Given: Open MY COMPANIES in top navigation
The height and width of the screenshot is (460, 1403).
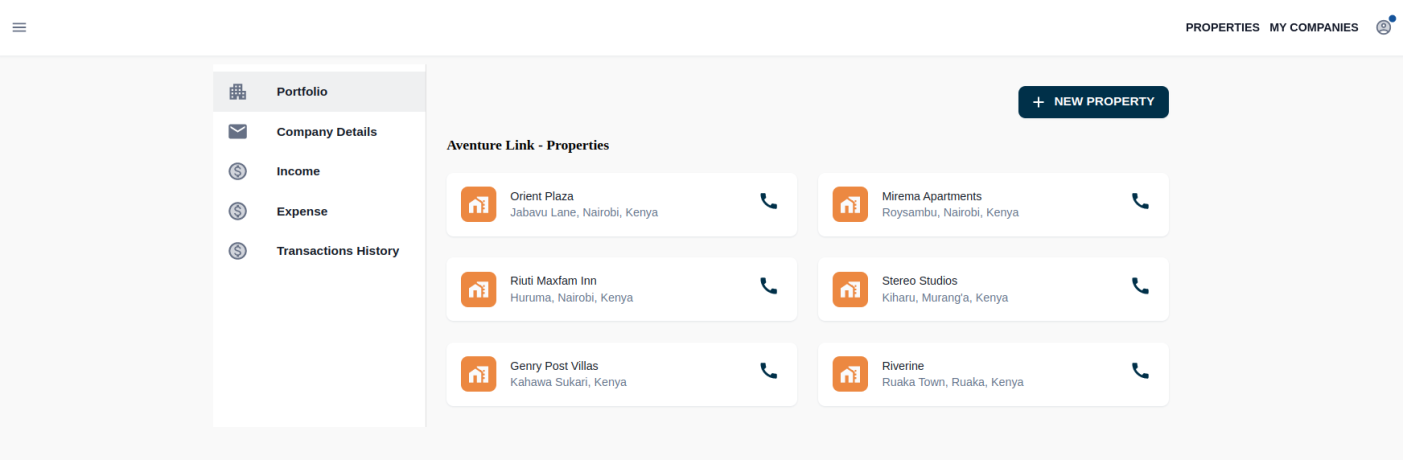Looking at the screenshot, I should [1314, 28].
